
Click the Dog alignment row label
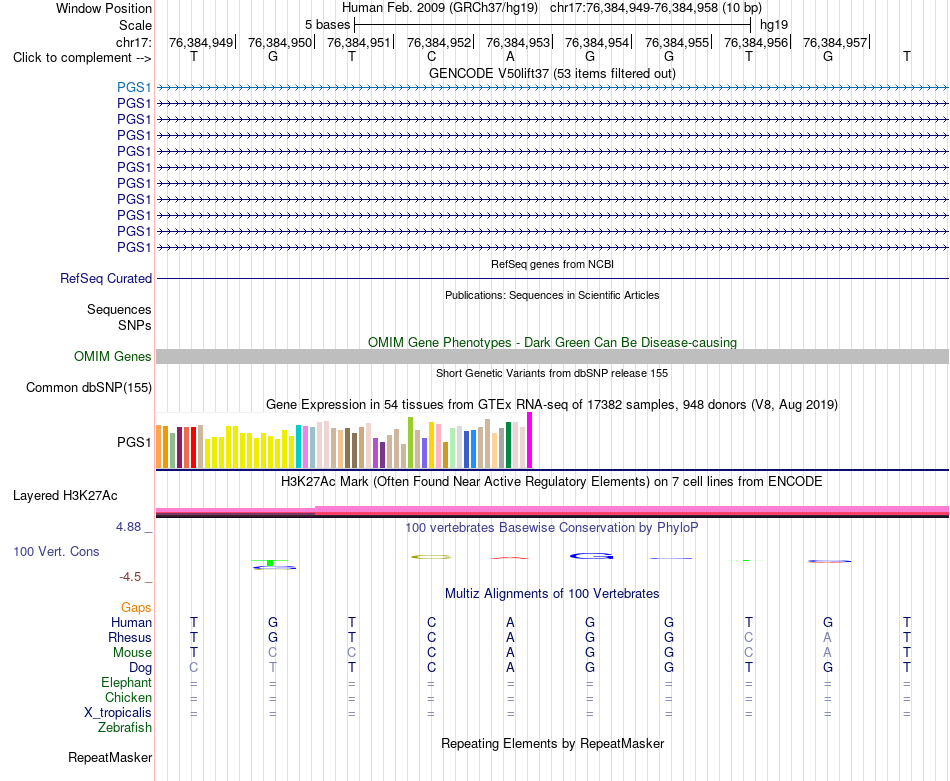pyautogui.click(x=140, y=668)
